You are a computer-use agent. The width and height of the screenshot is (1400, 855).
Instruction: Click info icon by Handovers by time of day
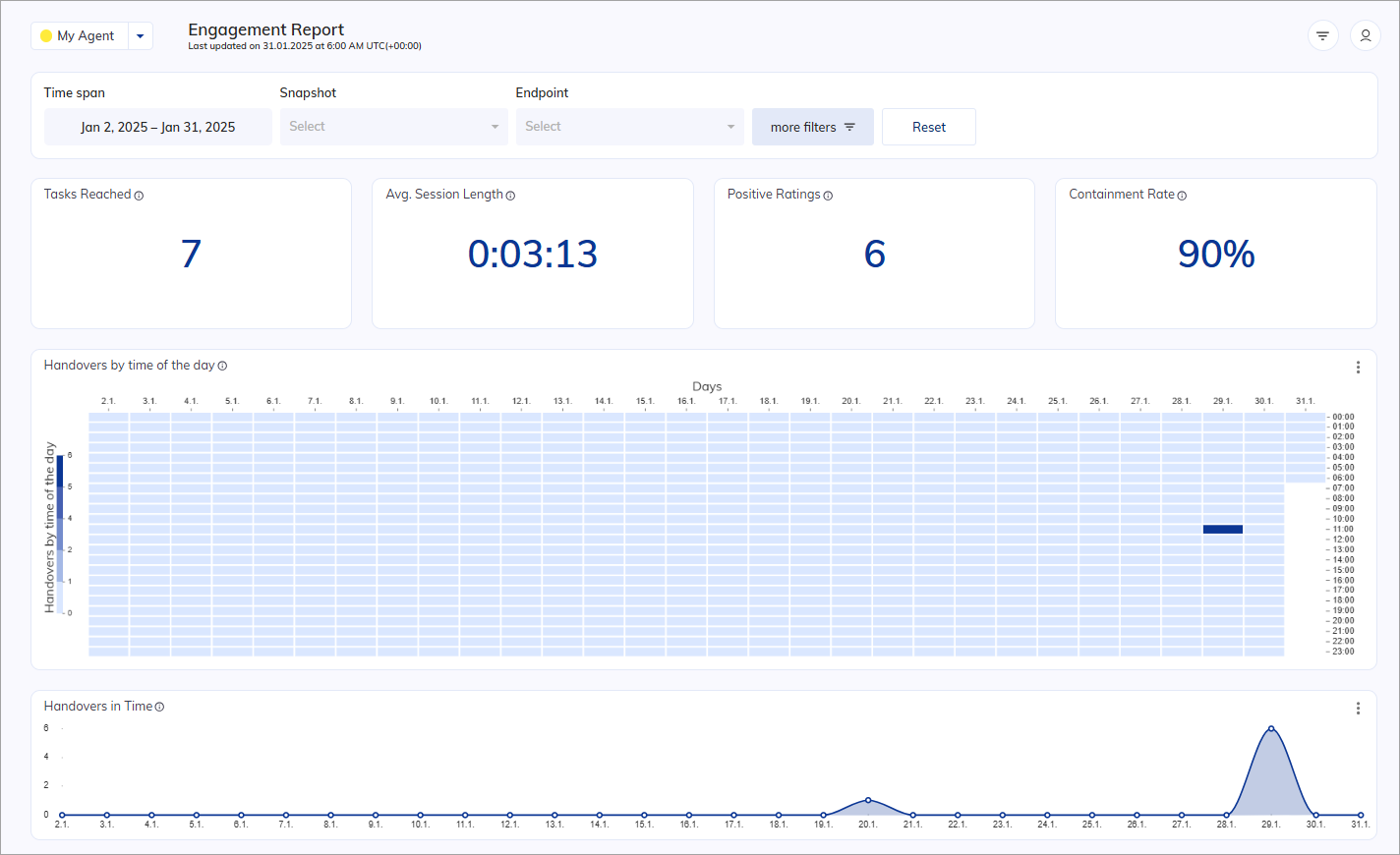tap(222, 366)
